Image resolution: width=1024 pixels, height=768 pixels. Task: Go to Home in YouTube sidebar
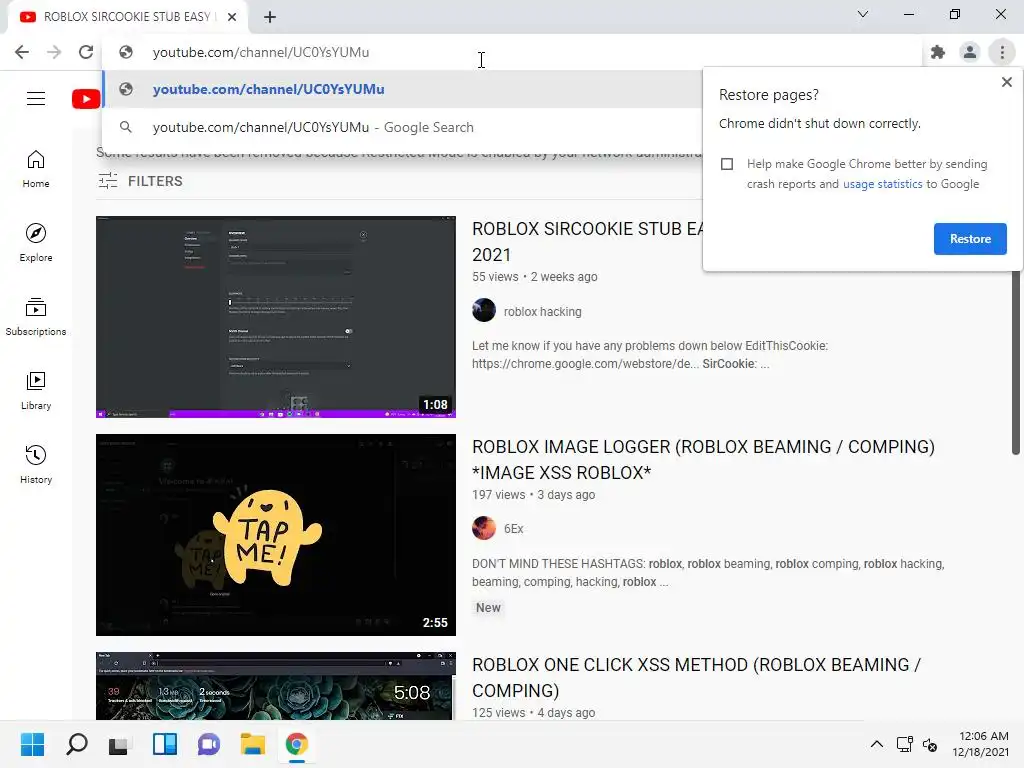click(36, 169)
